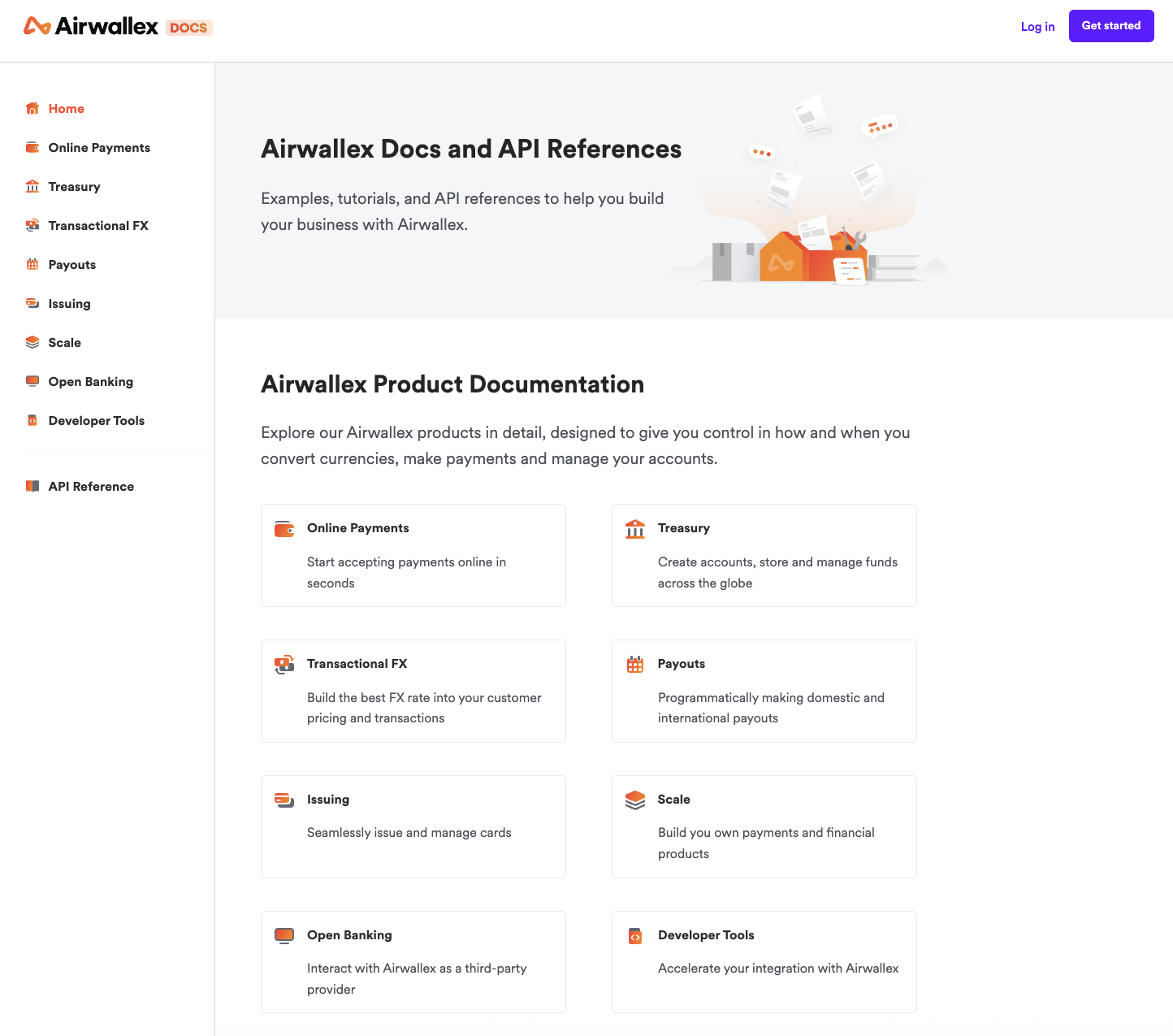Select Transactional FX in the sidebar
This screenshot has height=1036, width=1173.
[98, 226]
